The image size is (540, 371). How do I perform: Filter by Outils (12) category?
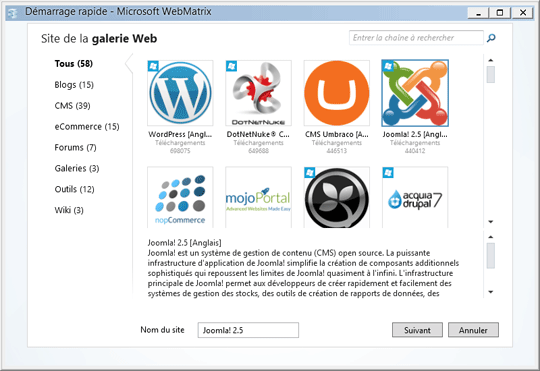[74, 189]
